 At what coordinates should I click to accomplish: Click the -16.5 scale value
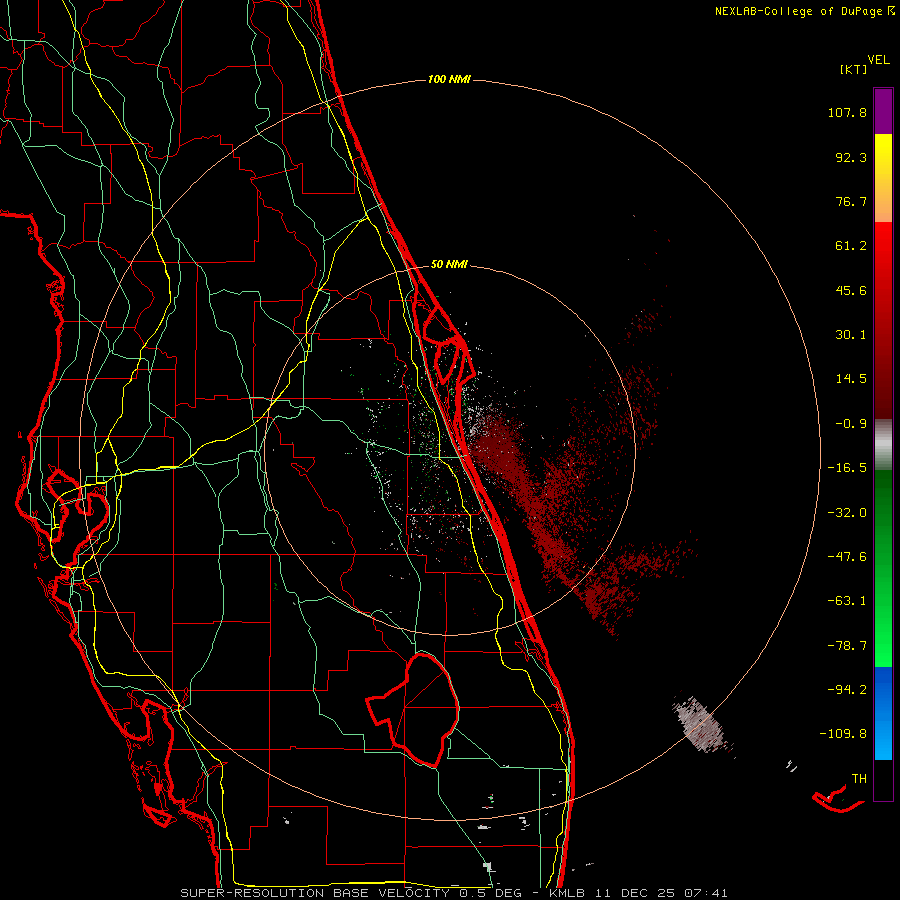coord(847,468)
